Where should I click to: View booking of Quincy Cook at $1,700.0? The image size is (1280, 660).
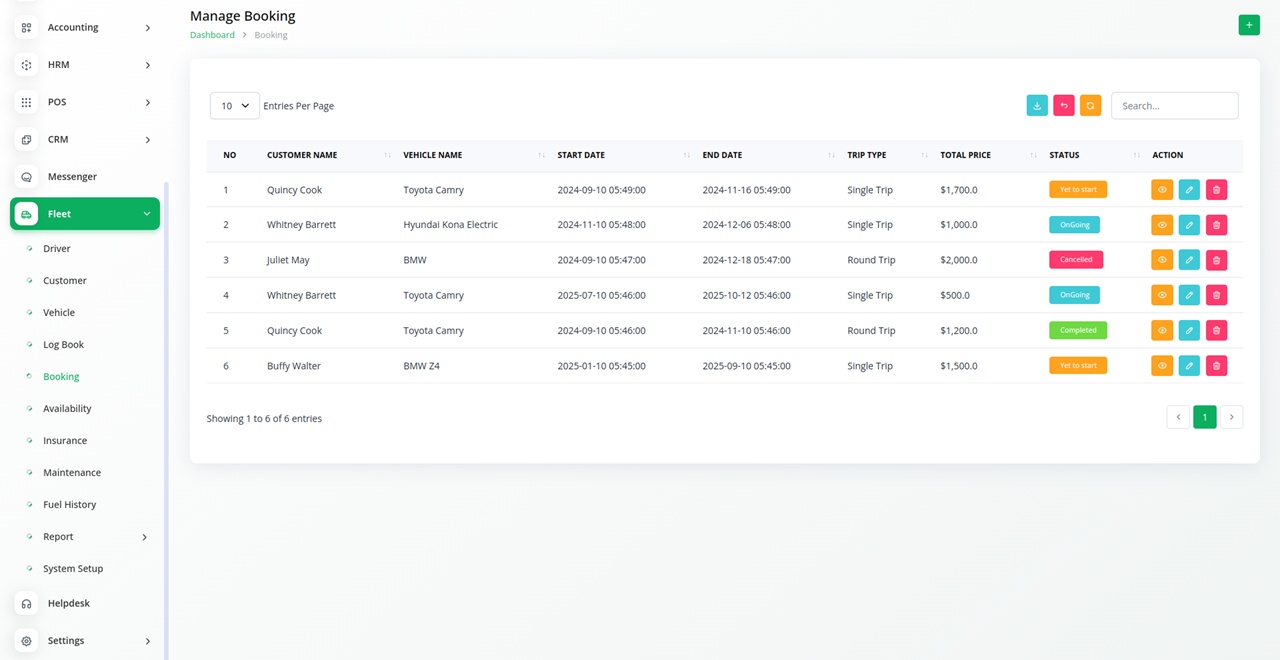point(1162,190)
